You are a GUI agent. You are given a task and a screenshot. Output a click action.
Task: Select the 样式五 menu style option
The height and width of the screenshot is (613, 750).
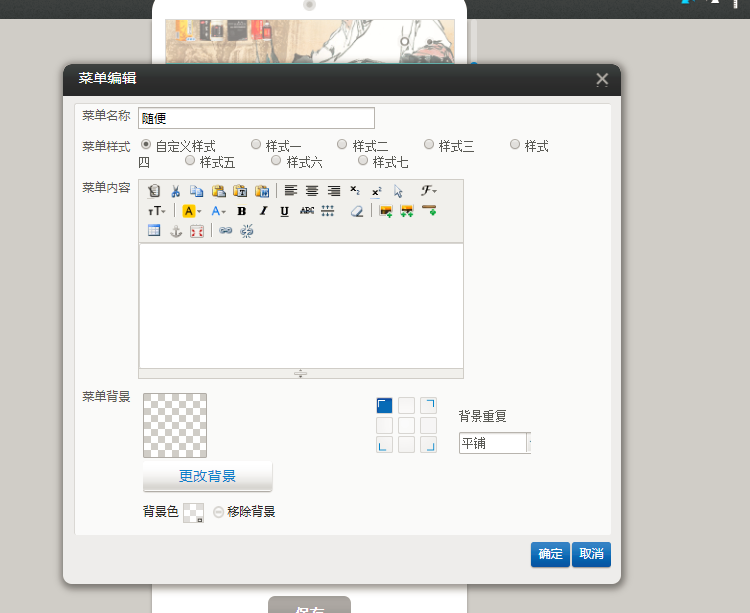[x=190, y=161]
